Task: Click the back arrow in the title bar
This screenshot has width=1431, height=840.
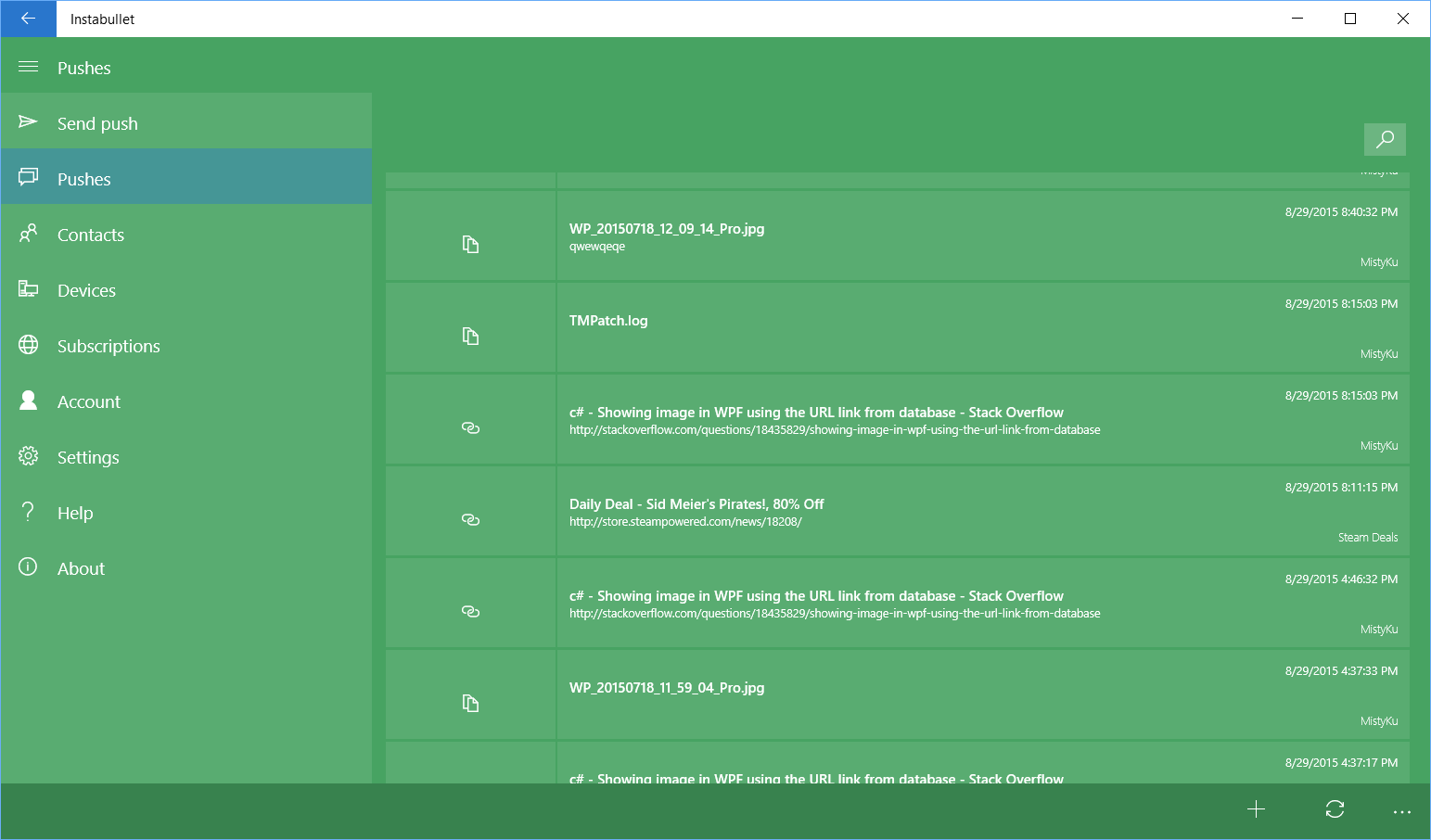Action: (28, 19)
